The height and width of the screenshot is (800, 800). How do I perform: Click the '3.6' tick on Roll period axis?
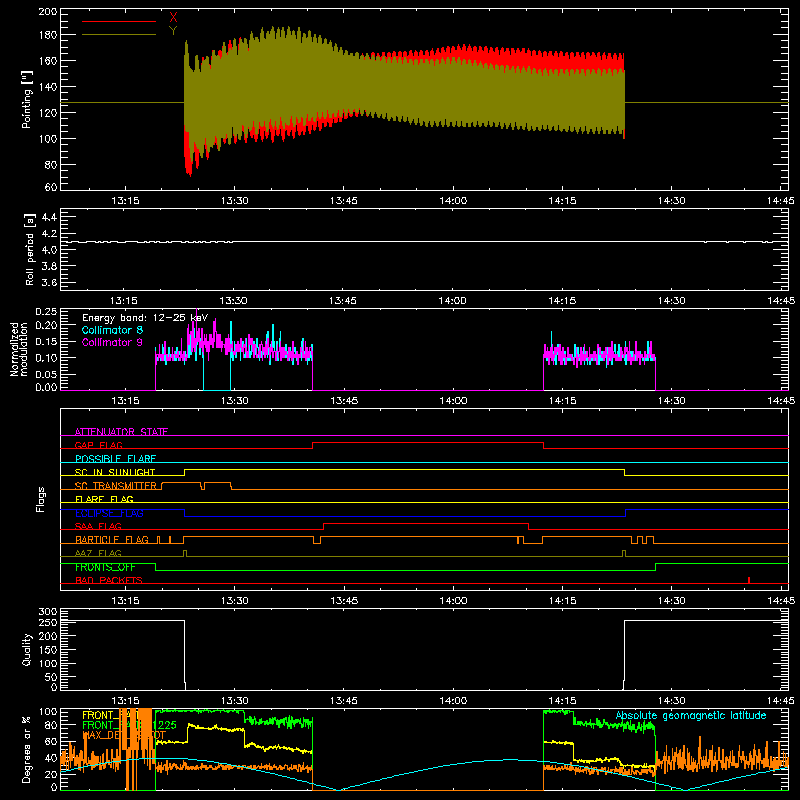point(49,282)
